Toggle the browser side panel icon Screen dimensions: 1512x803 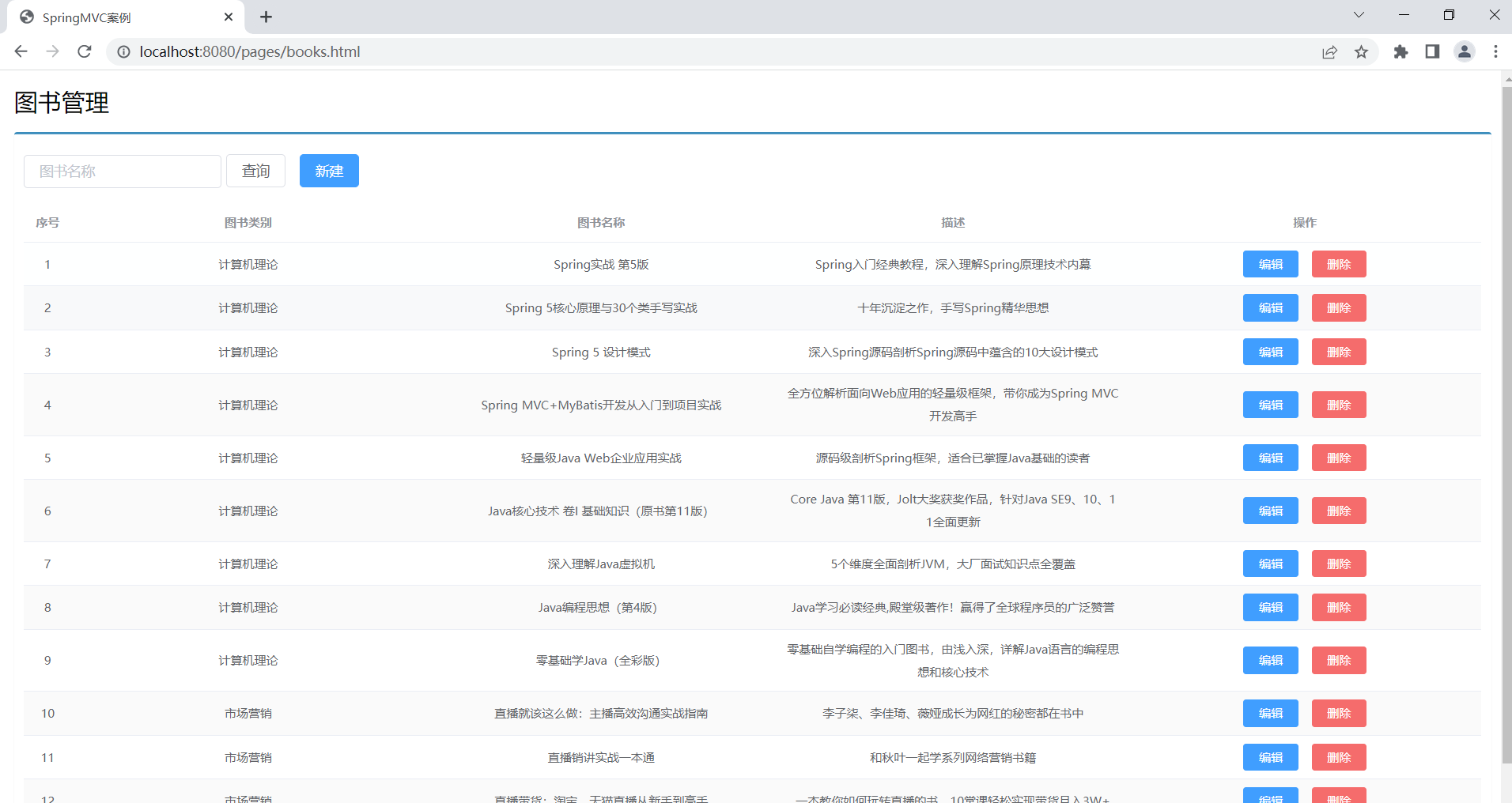click(1432, 51)
